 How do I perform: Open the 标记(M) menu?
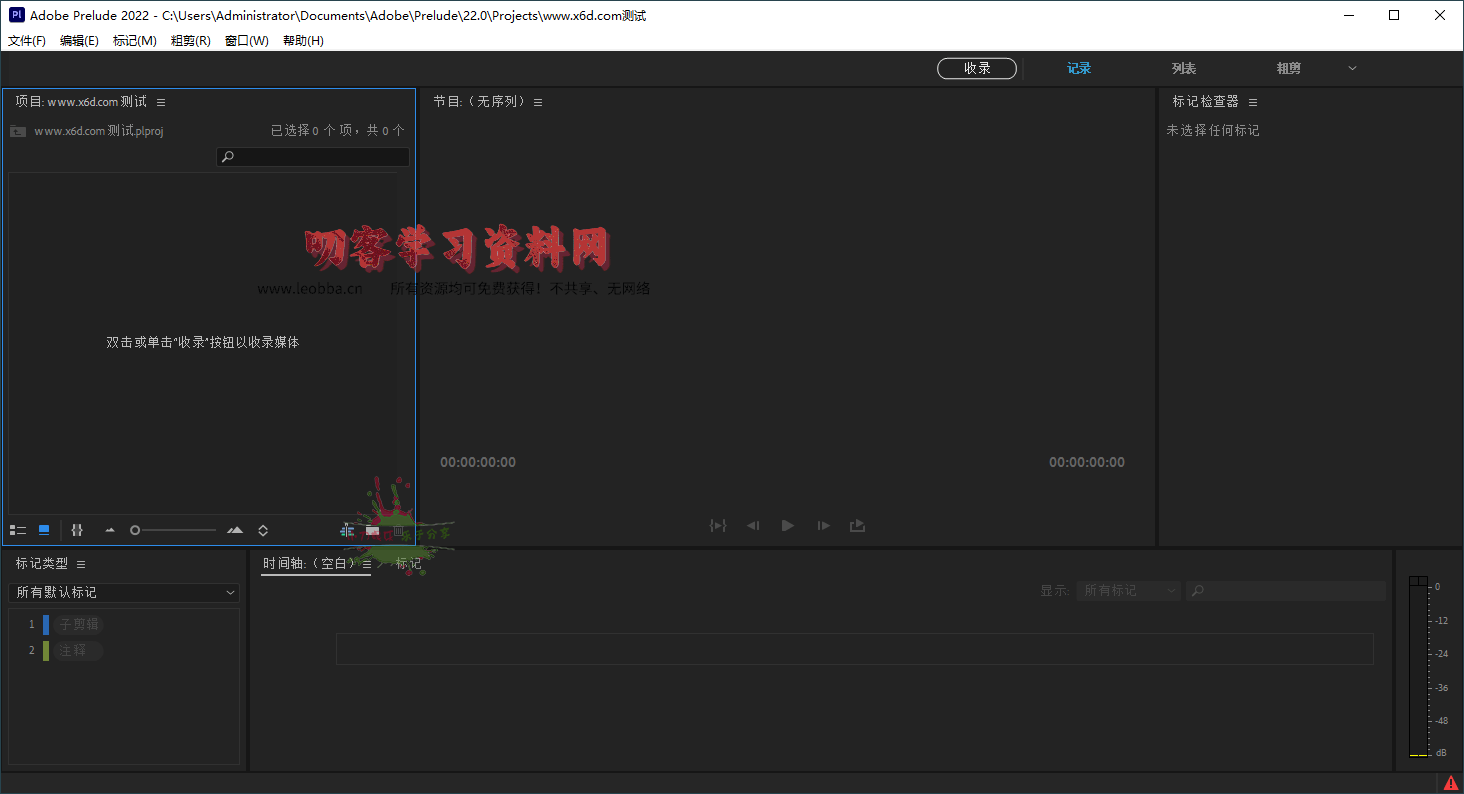click(x=134, y=41)
